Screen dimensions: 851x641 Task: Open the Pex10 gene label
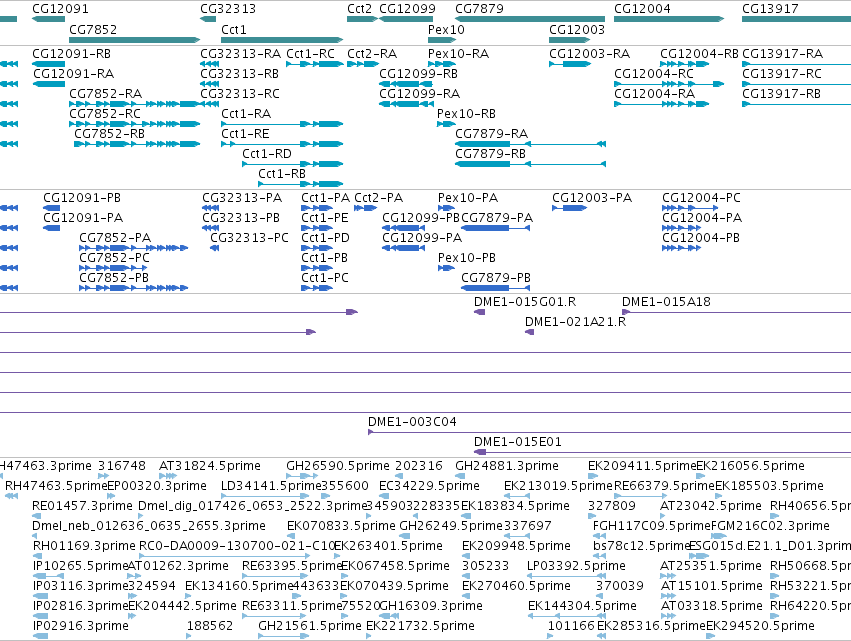[446, 29]
